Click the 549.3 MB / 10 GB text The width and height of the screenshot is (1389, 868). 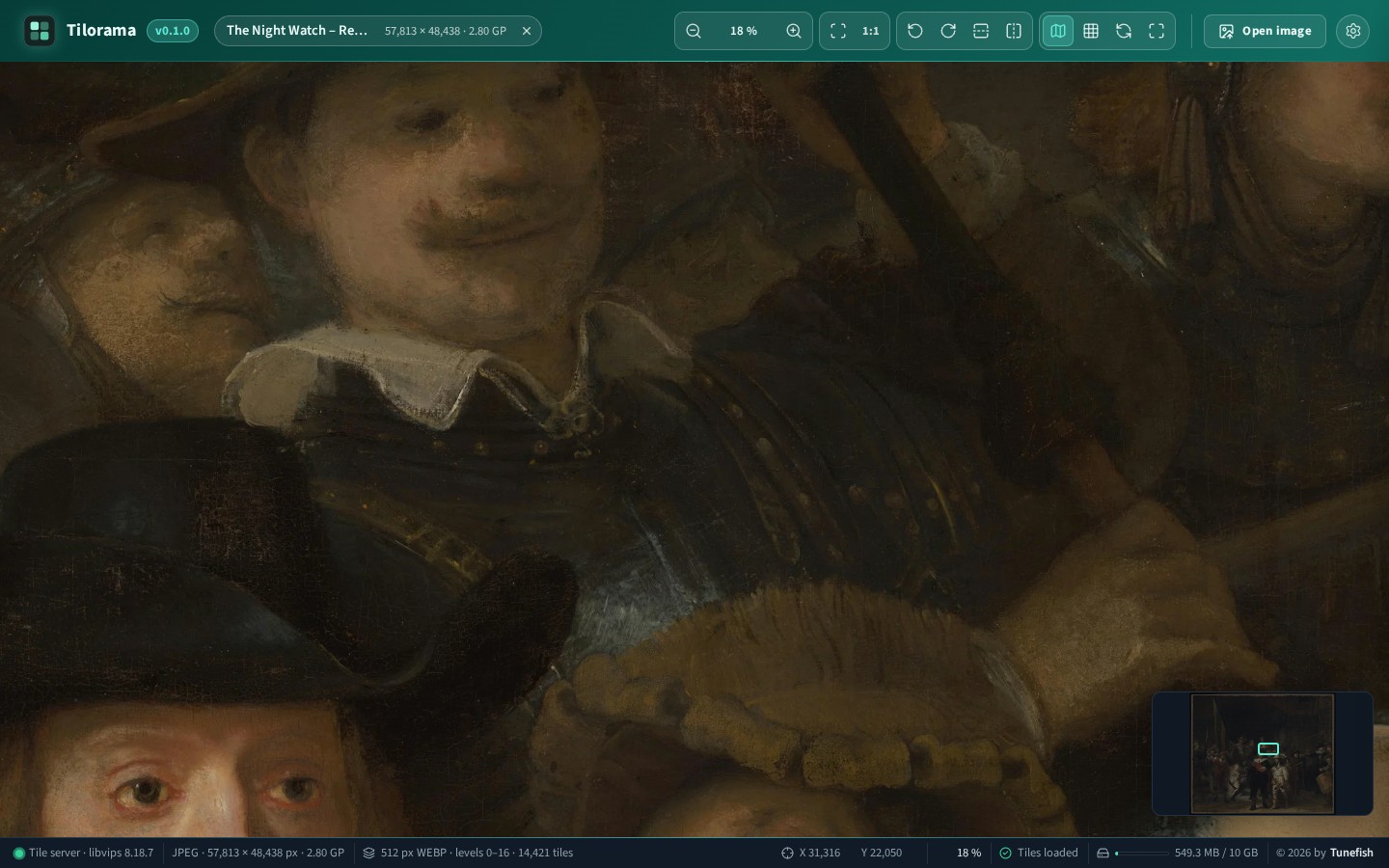pyautogui.click(x=1216, y=853)
